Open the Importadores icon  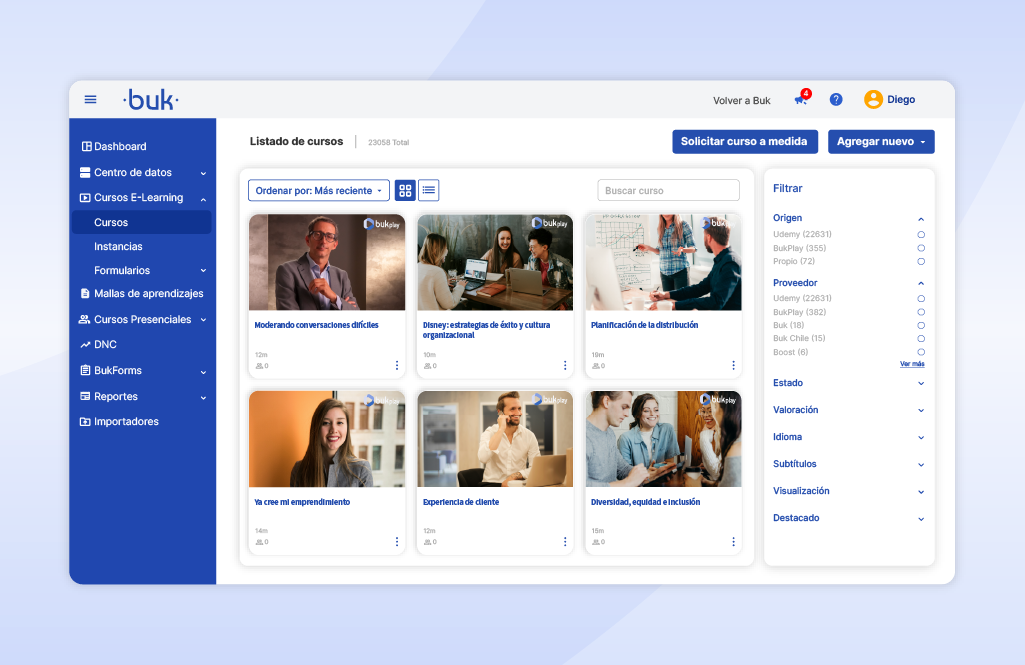85,421
